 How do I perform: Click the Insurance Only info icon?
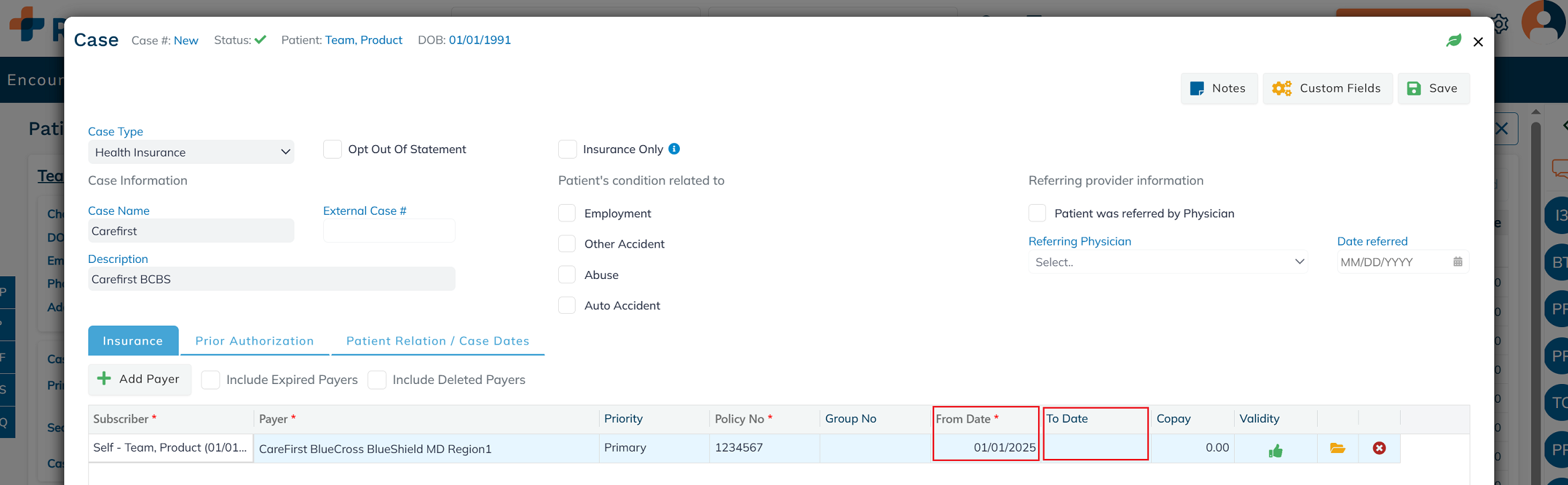[x=674, y=149]
